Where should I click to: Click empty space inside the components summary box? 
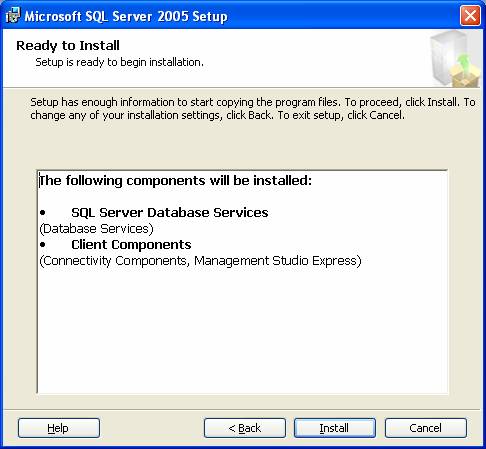click(x=242, y=330)
